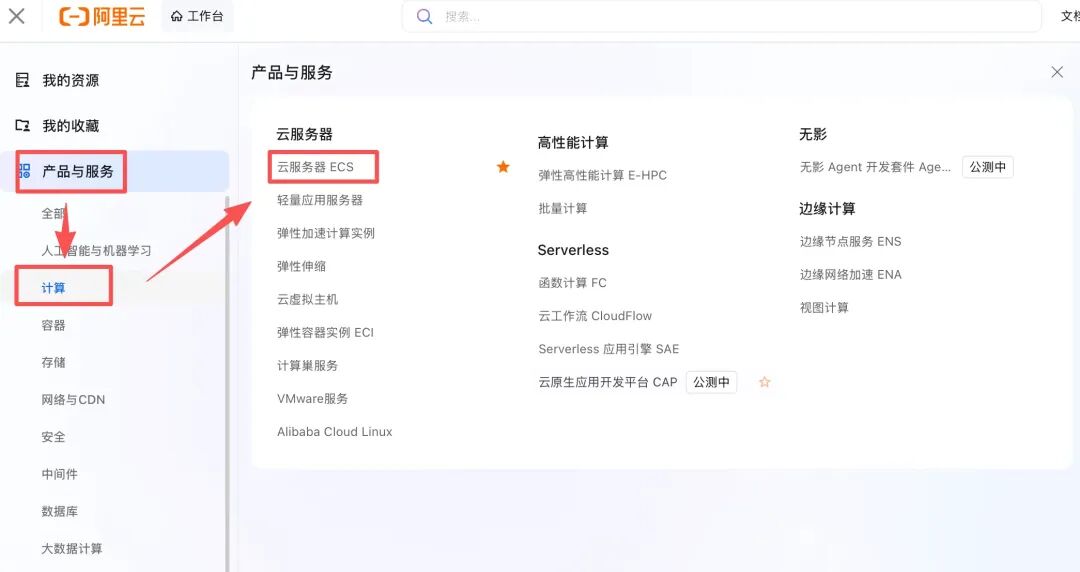Viewport: 1080px width, 572px height.
Task: Open 函数计算 FC
Action: 572,283
